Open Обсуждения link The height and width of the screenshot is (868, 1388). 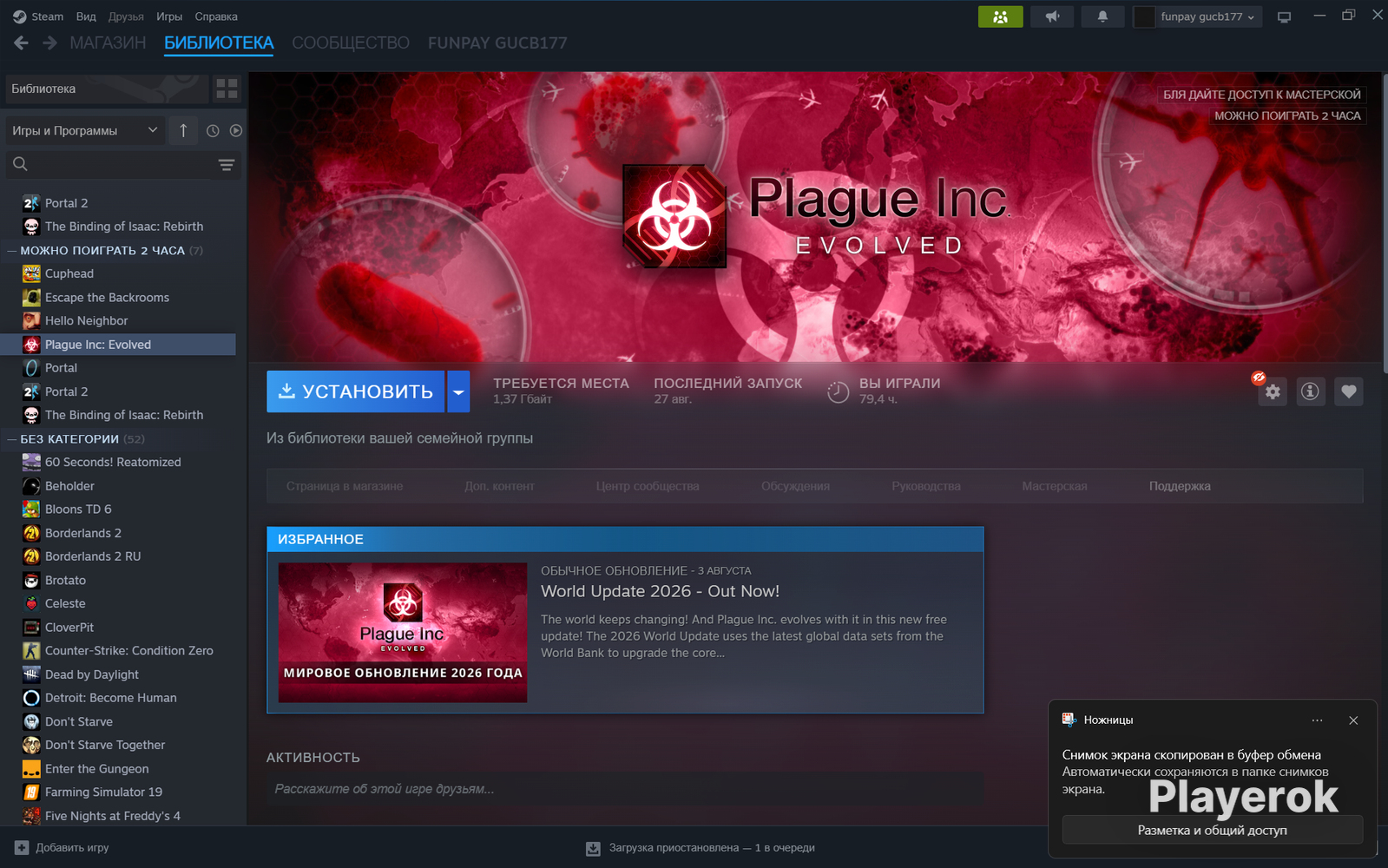795,486
